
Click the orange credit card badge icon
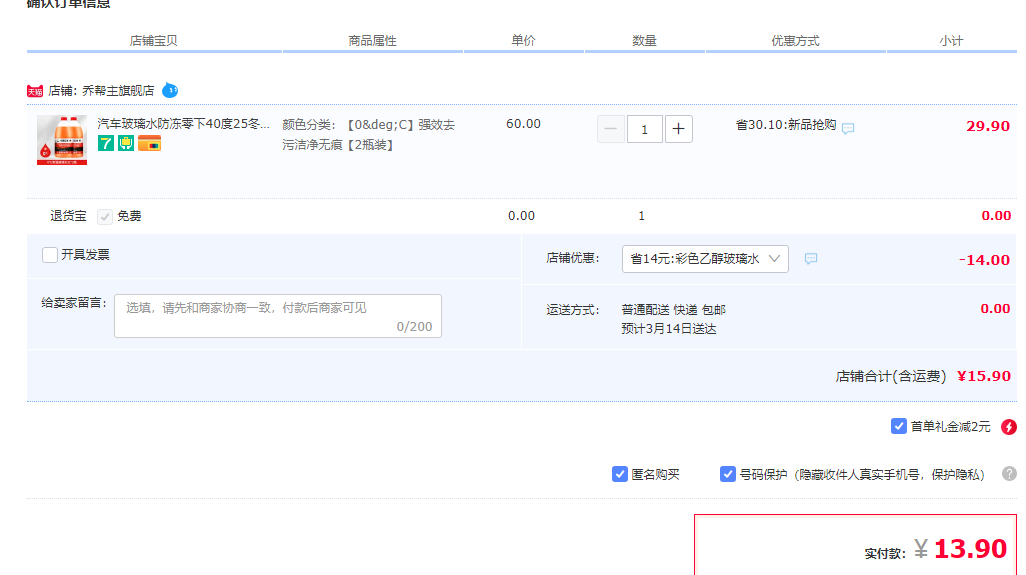[149, 144]
